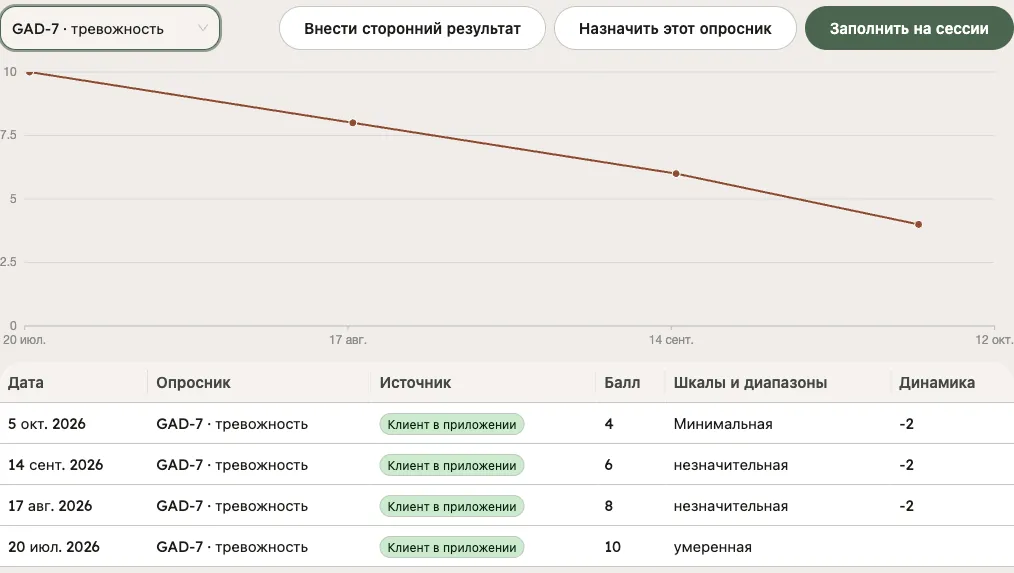1014x573 pixels.
Task: Click 'Внести сторонний результат' button
Action: [x=412, y=28]
